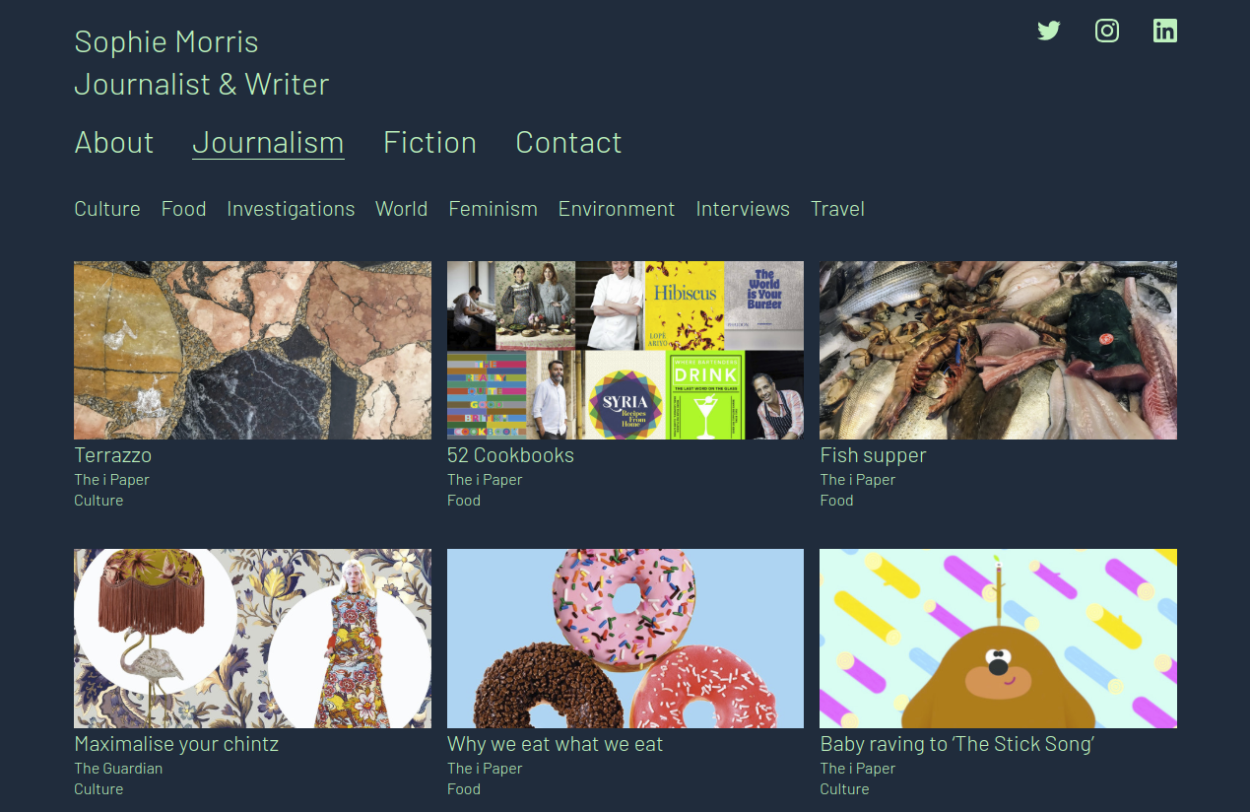
Task: Open the Fiction section
Action: pyautogui.click(x=430, y=142)
